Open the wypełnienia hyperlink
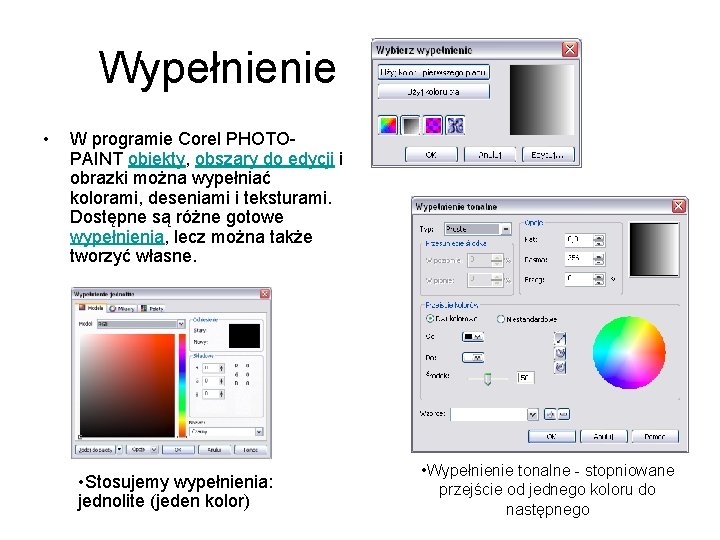Image resolution: width=720 pixels, height=540 pixels. (117, 237)
